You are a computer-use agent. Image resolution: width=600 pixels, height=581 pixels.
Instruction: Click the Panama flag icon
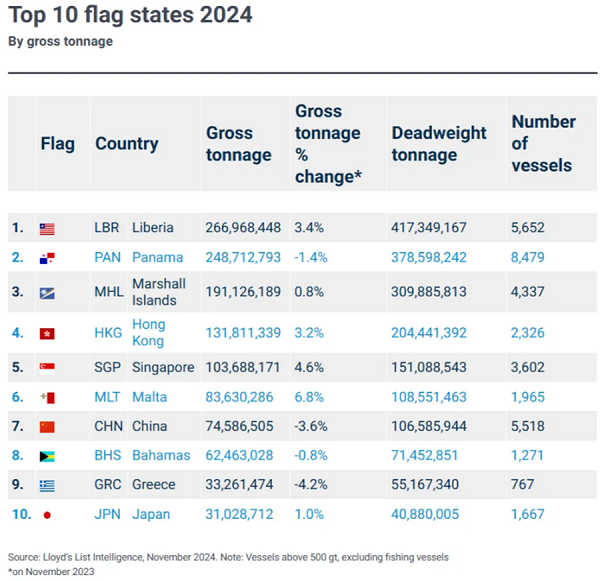click(x=47, y=257)
